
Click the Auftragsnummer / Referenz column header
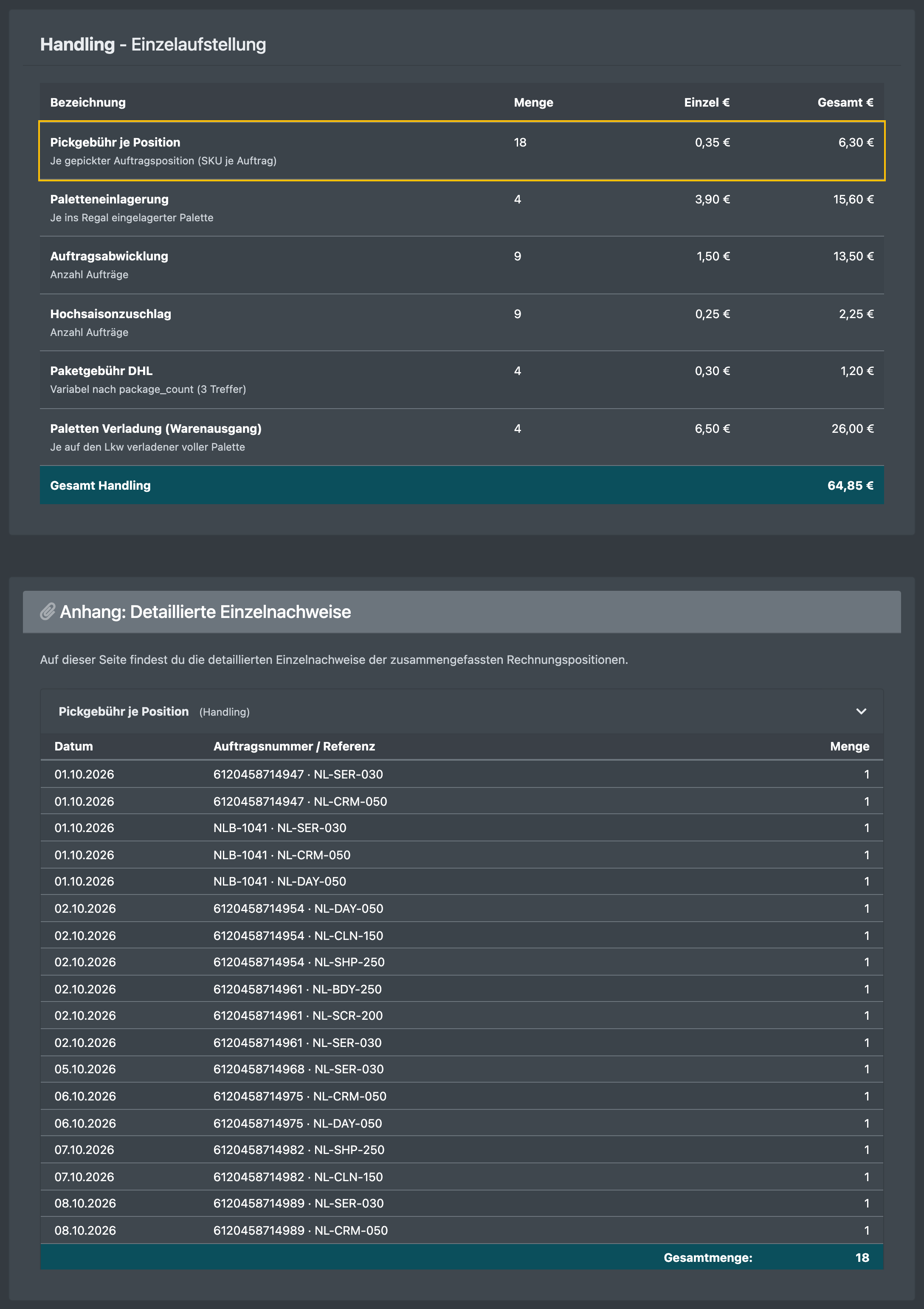pyautogui.click(x=294, y=746)
